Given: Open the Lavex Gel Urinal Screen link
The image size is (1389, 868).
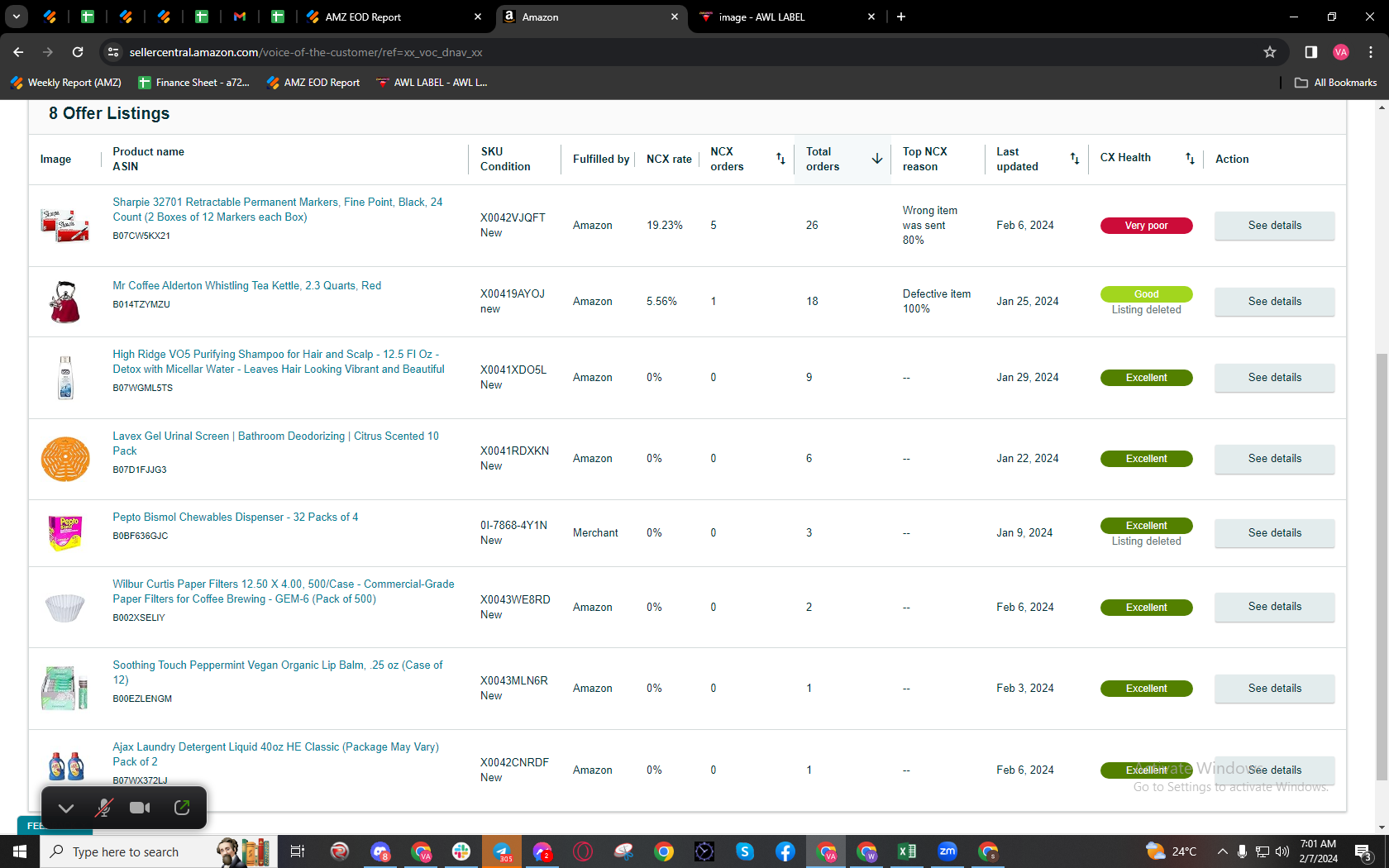Looking at the screenshot, I should click(x=276, y=443).
